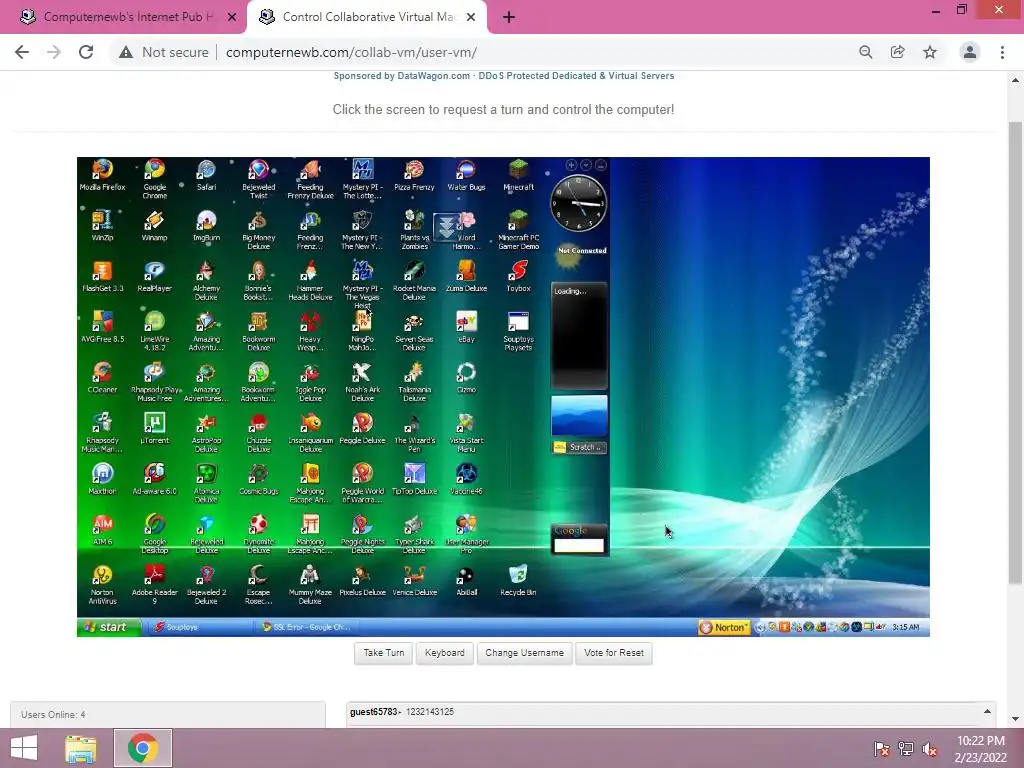Switch to SSL Error Chrome taskbar item
1024x768 pixels.
[306, 627]
